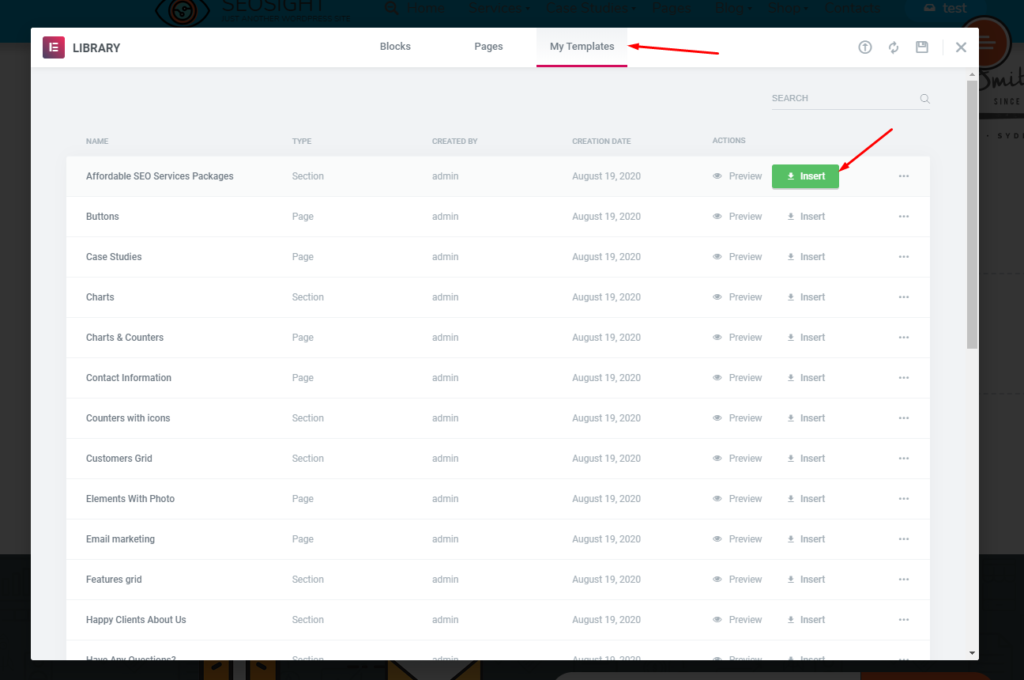Viewport: 1024px width, 680px height.
Task: Switch to the Pages tab
Action: click(488, 46)
